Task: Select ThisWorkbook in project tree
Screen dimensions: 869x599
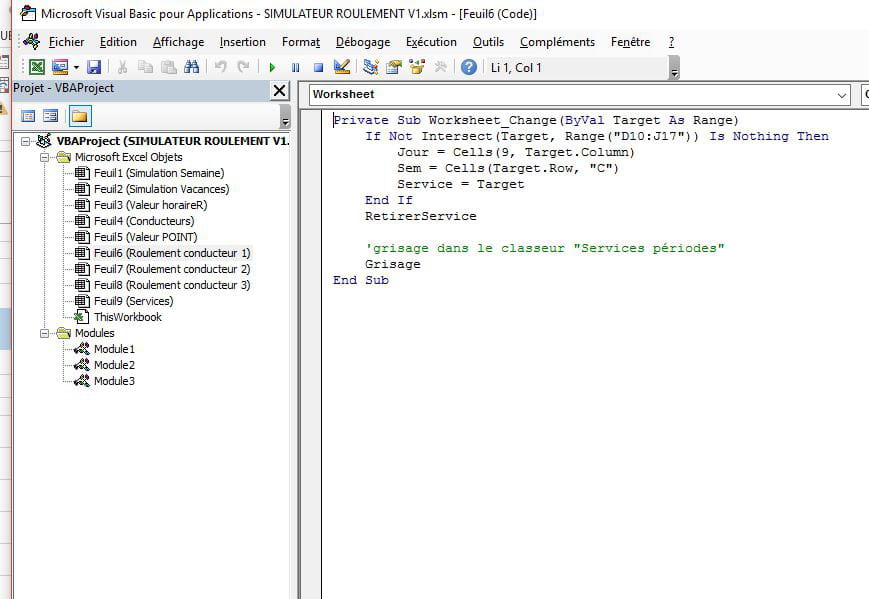Action: pyautogui.click(x=127, y=318)
